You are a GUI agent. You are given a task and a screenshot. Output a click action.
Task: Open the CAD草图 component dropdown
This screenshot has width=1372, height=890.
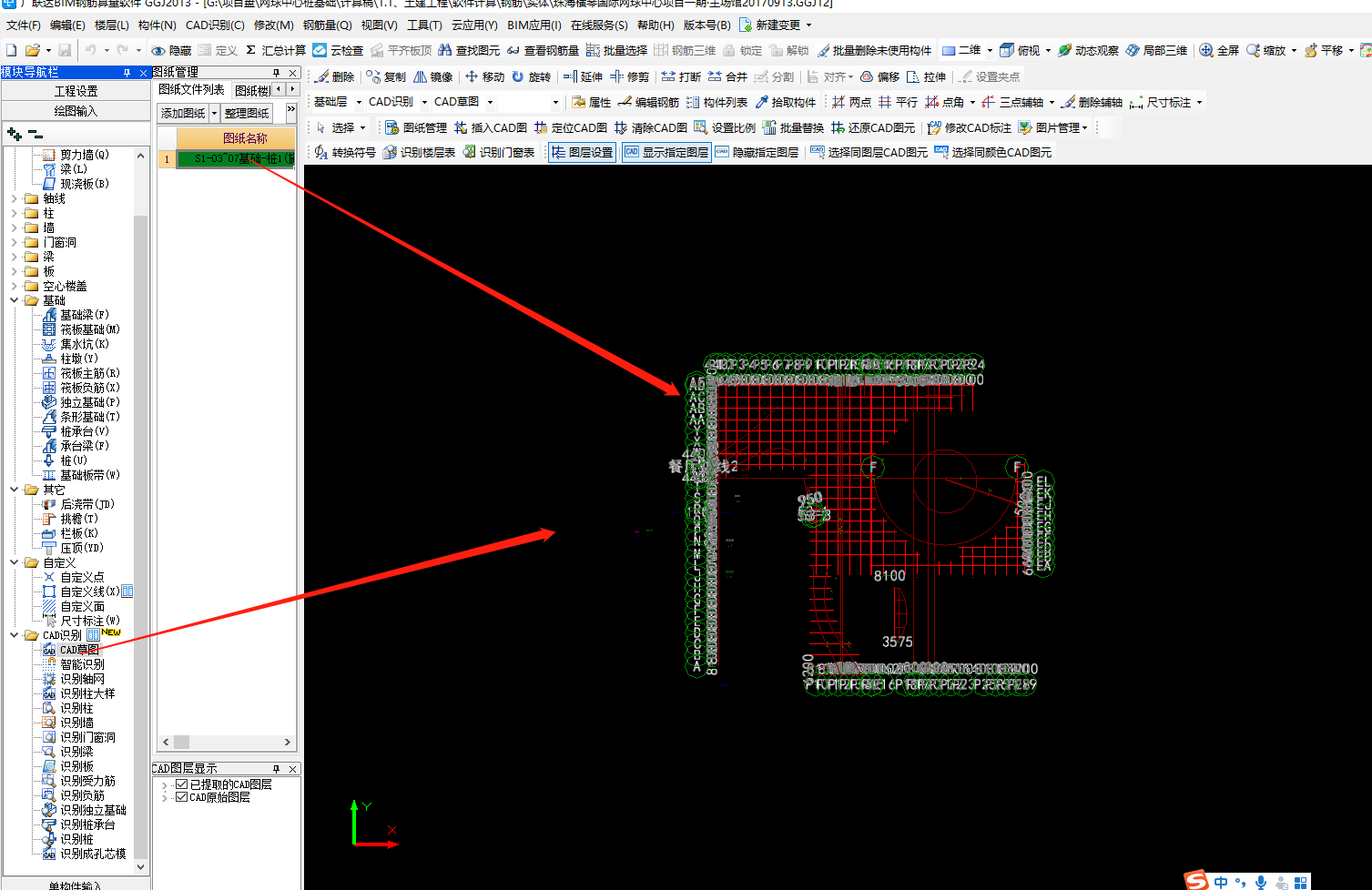click(490, 102)
